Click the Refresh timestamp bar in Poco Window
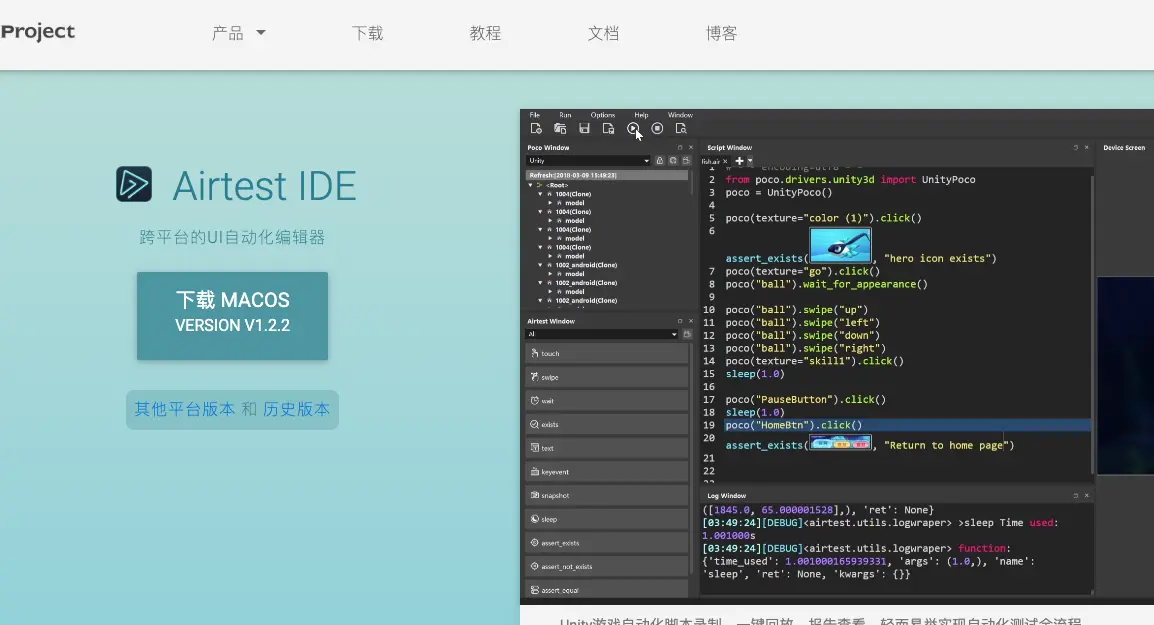 tap(607, 175)
